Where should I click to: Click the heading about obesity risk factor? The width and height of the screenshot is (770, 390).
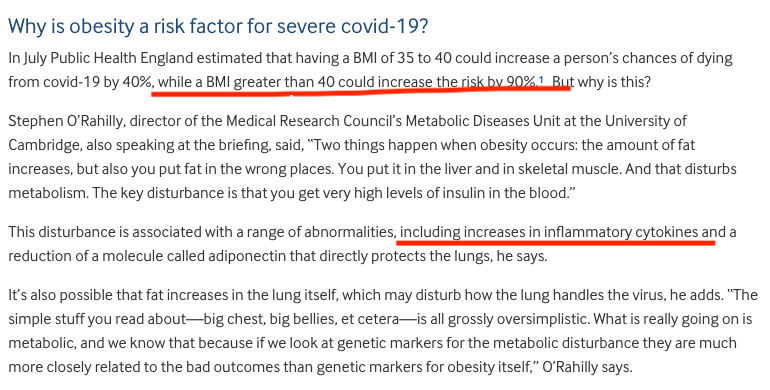coord(218,26)
